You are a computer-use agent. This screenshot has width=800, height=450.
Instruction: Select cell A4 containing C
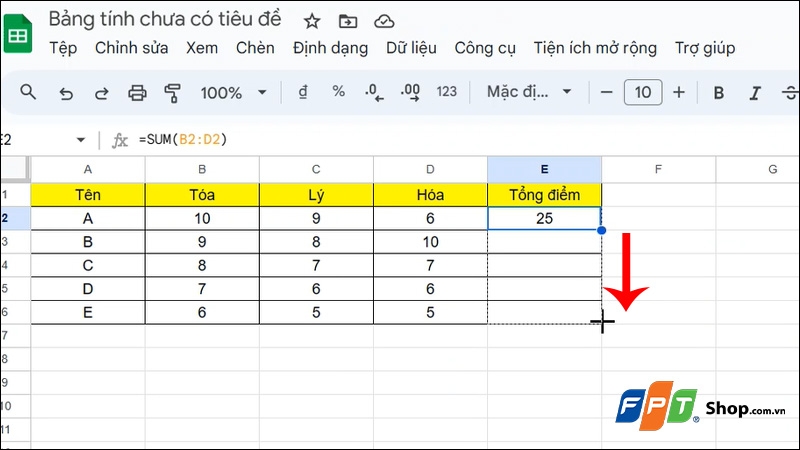tap(88, 265)
